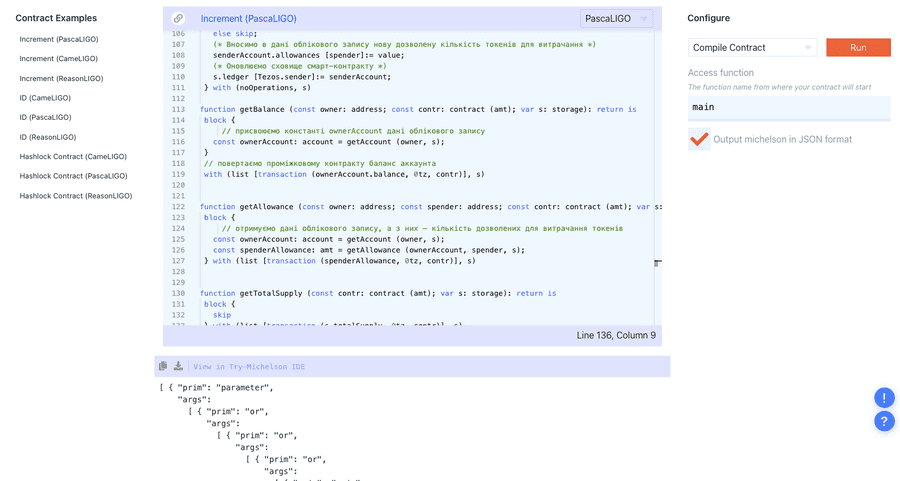
Task: Choose the ID (PascaLIGO) example
Action: tap(45, 117)
